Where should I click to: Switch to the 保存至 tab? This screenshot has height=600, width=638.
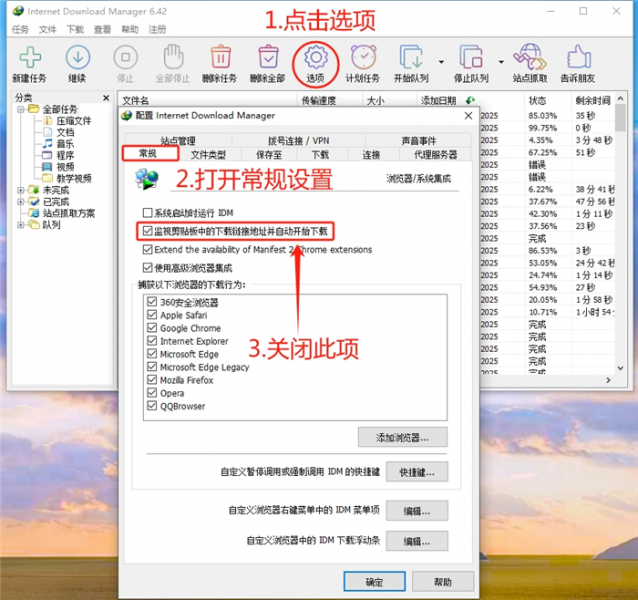pos(269,155)
